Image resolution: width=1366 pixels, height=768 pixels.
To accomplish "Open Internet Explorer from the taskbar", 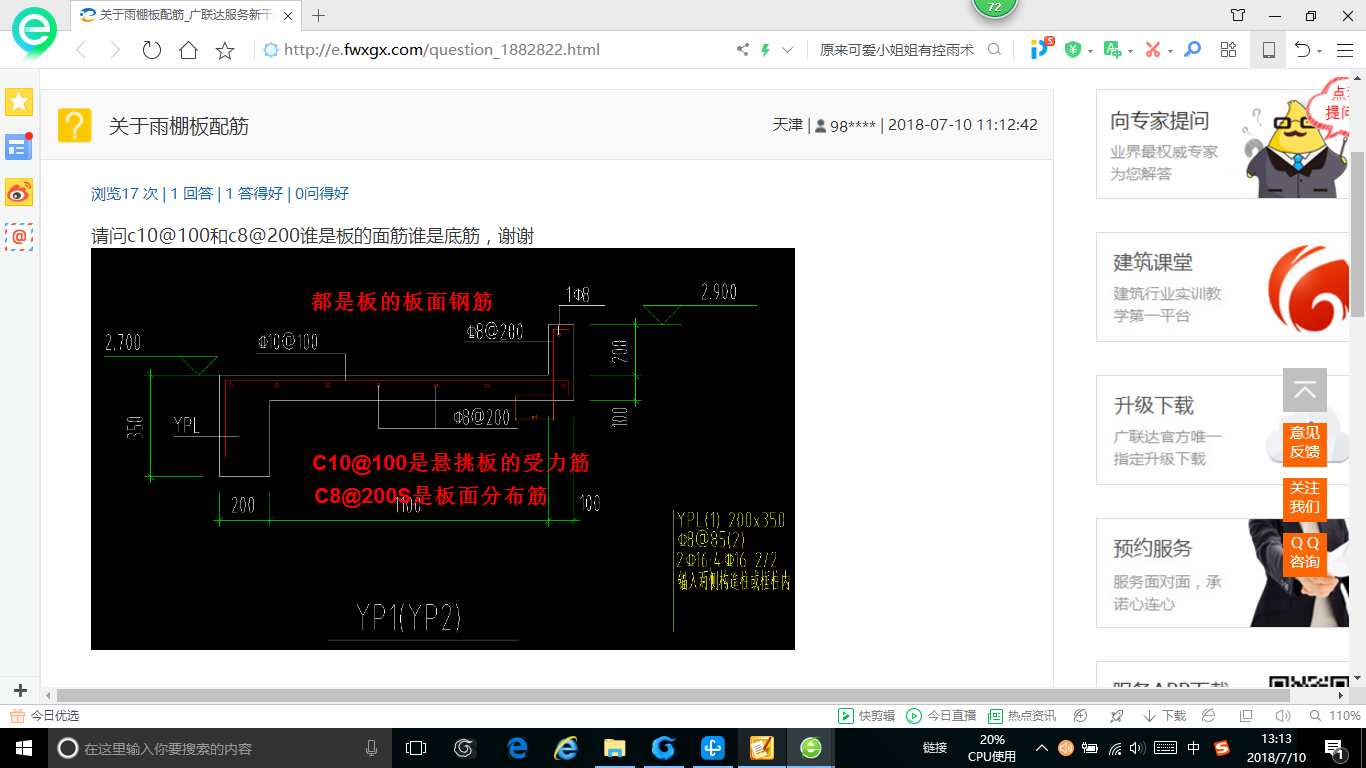I will (565, 748).
